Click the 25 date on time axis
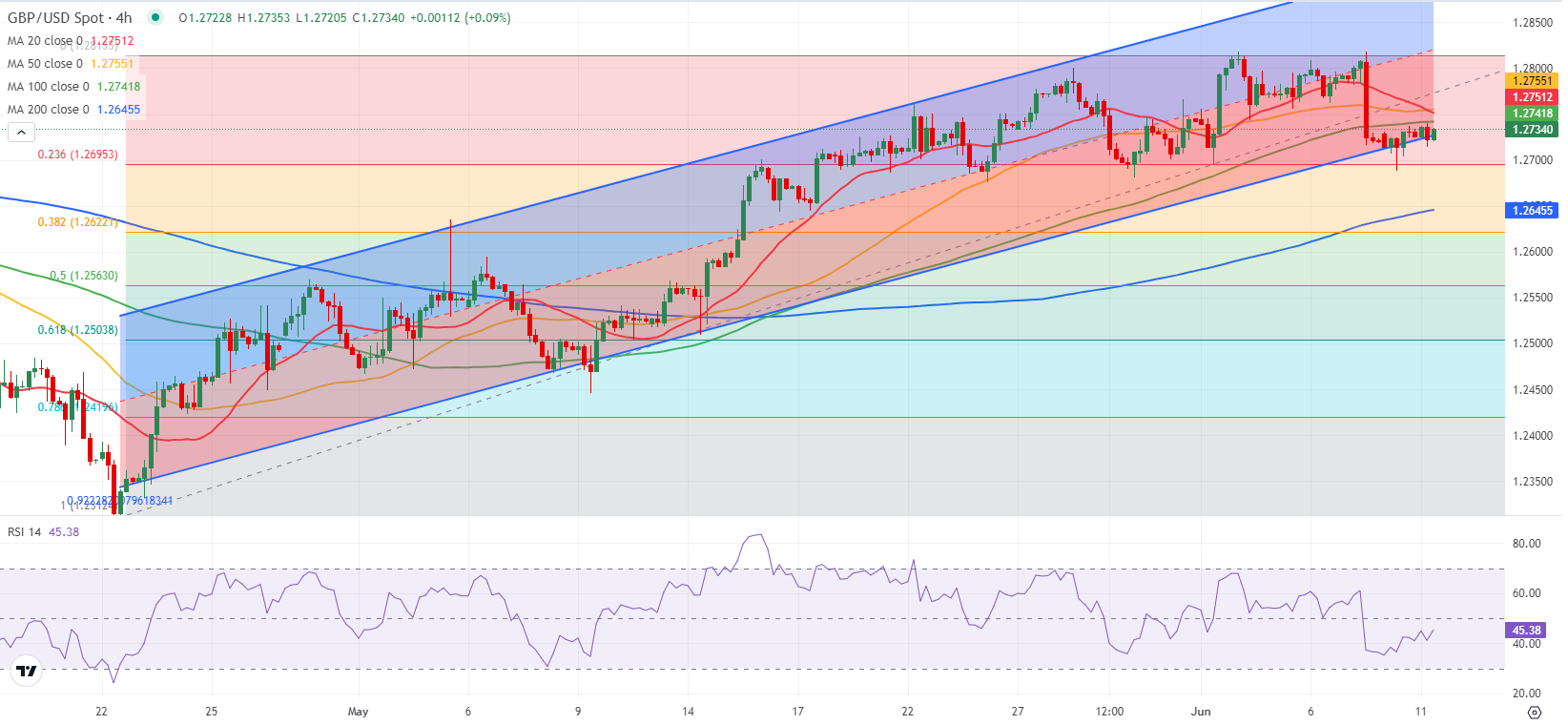 pos(212,712)
